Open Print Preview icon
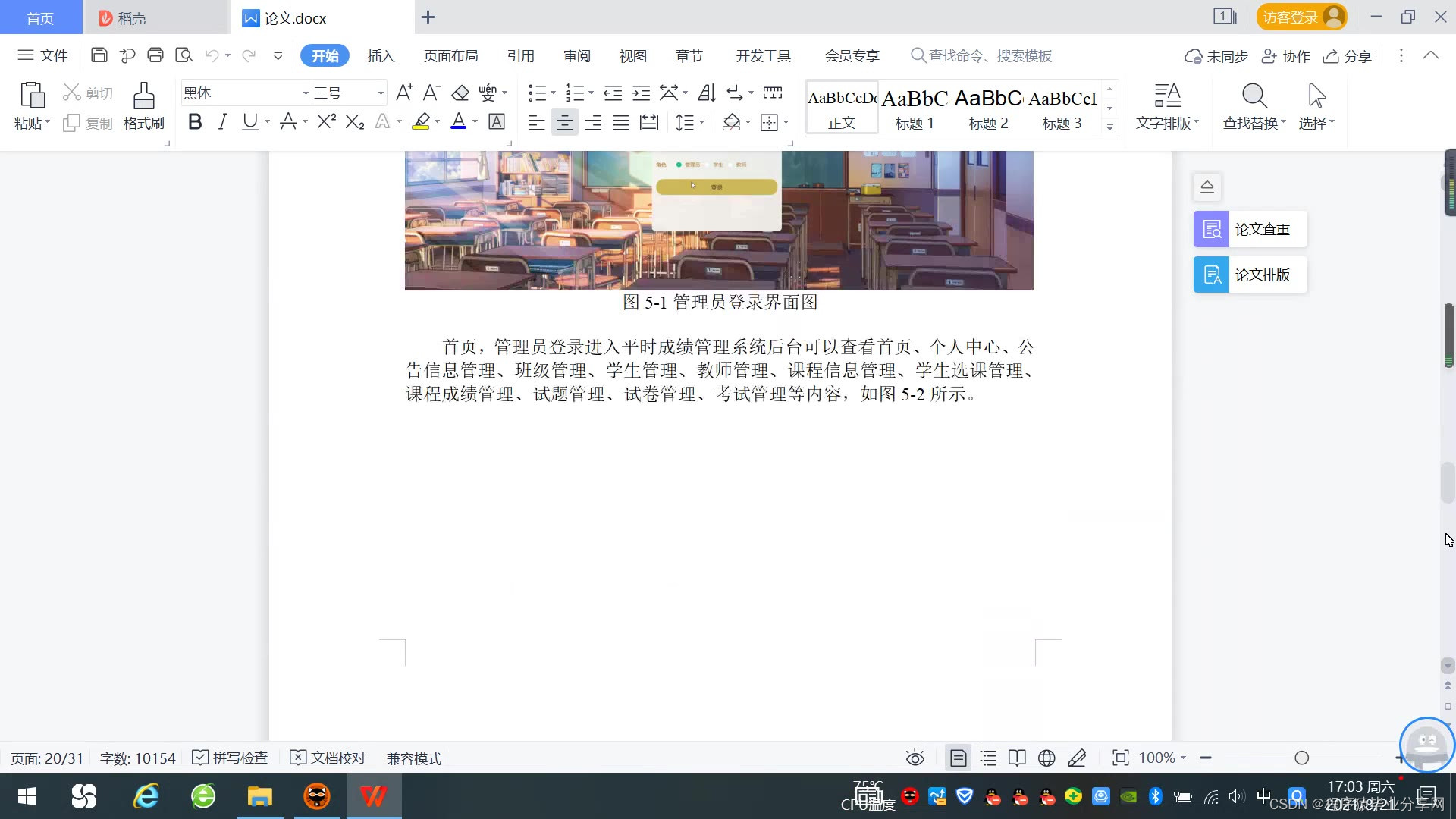The width and height of the screenshot is (1456, 819). (x=184, y=55)
